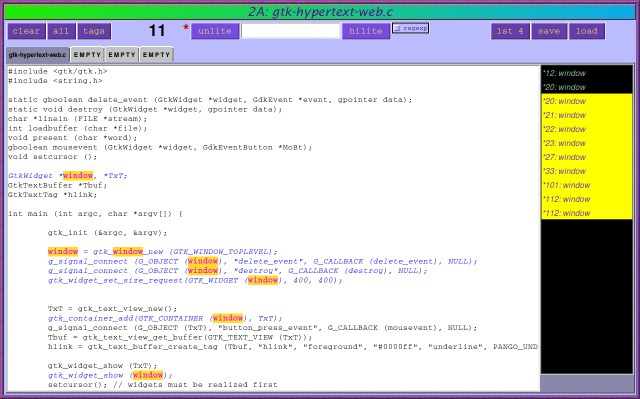
Task: Select the gtk-hypertext-web.c tab
Action: tap(37, 55)
